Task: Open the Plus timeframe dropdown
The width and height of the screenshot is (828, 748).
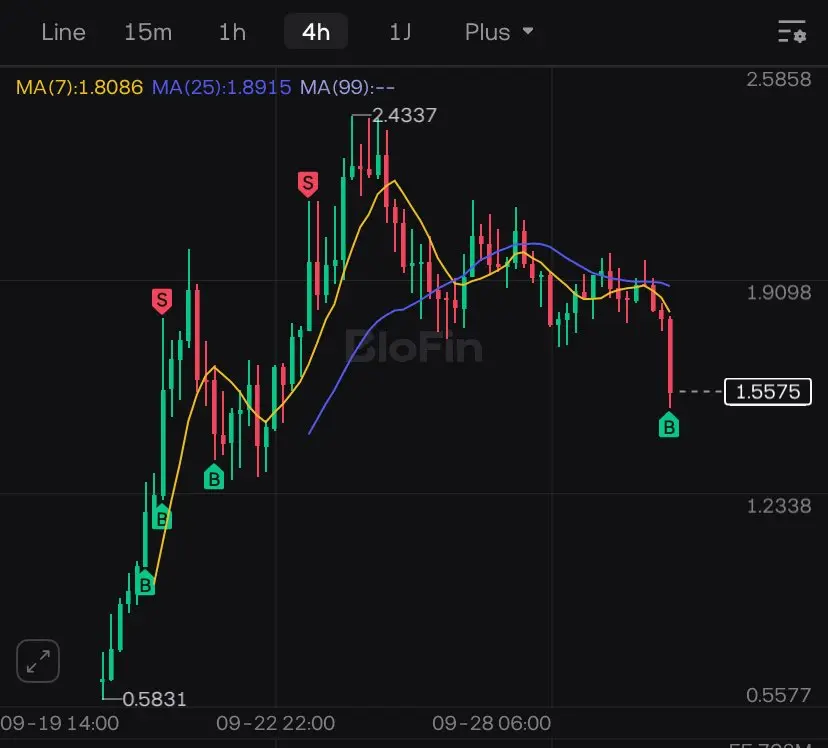Action: coord(499,32)
